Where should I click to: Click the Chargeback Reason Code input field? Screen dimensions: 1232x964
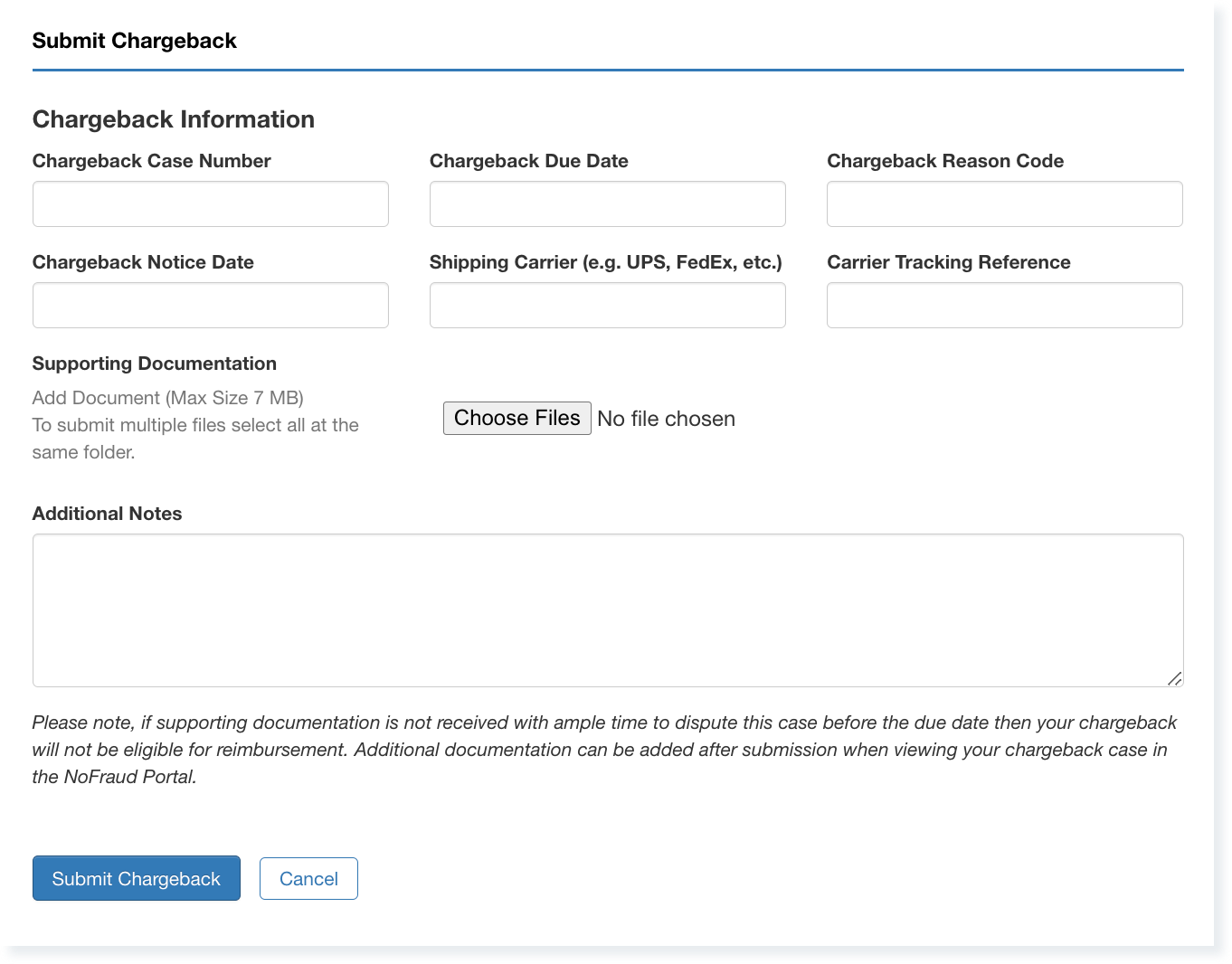pyautogui.click(x=1004, y=203)
